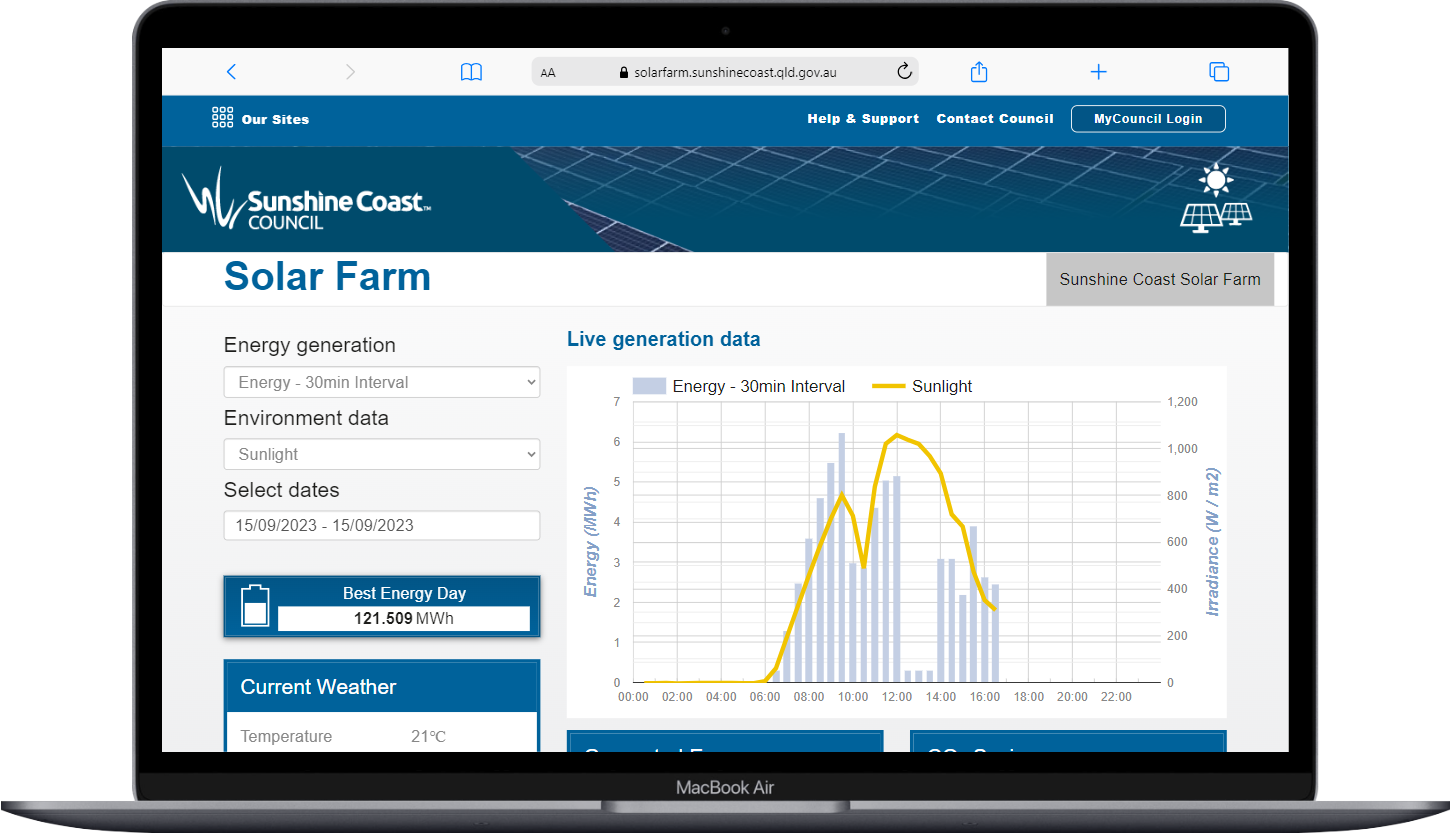Viewport: 1450px width, 833px height.
Task: Open the Safari share sheet icon
Action: [x=979, y=71]
